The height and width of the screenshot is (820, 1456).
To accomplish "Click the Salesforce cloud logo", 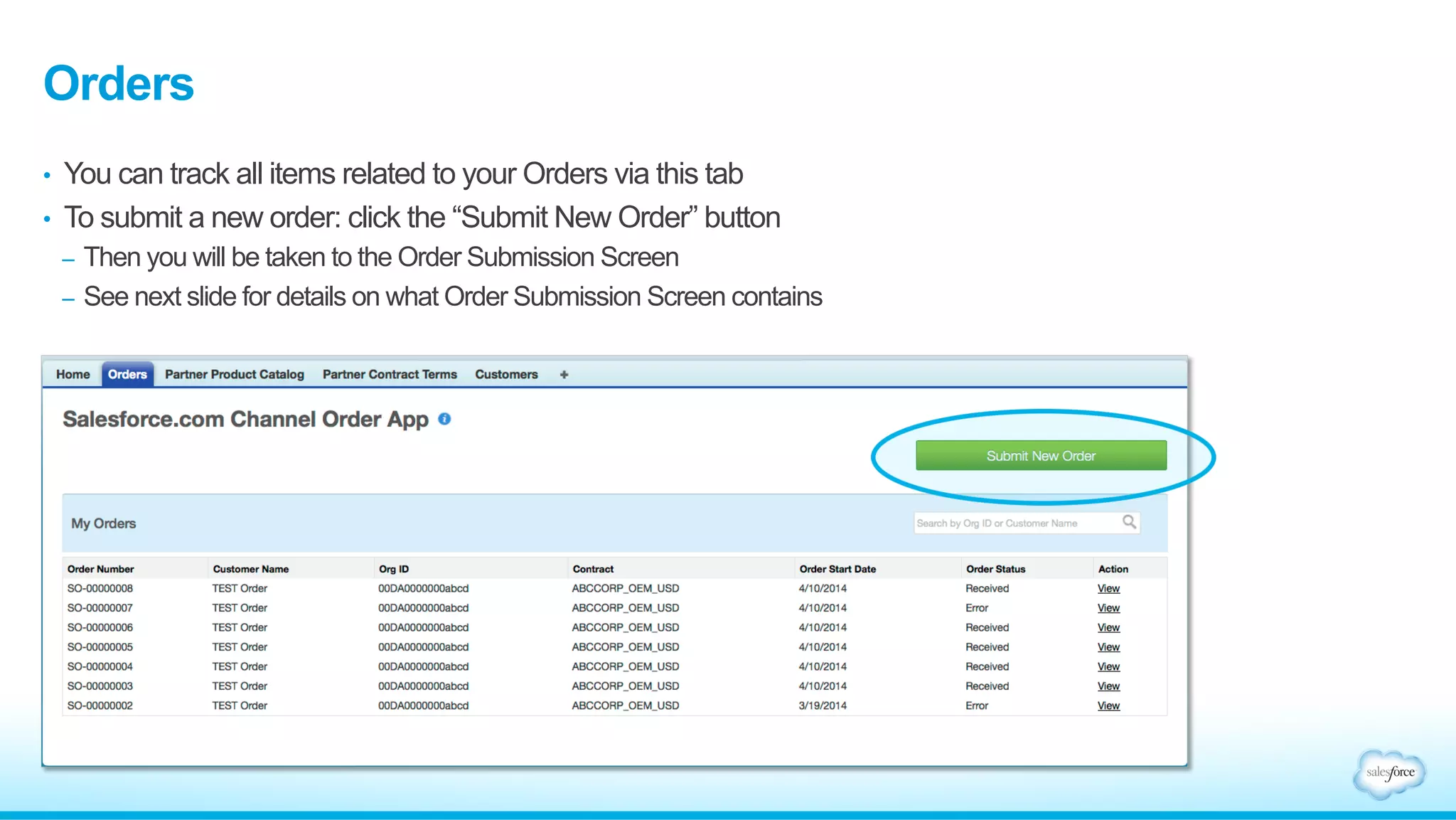I will 1390,772.
